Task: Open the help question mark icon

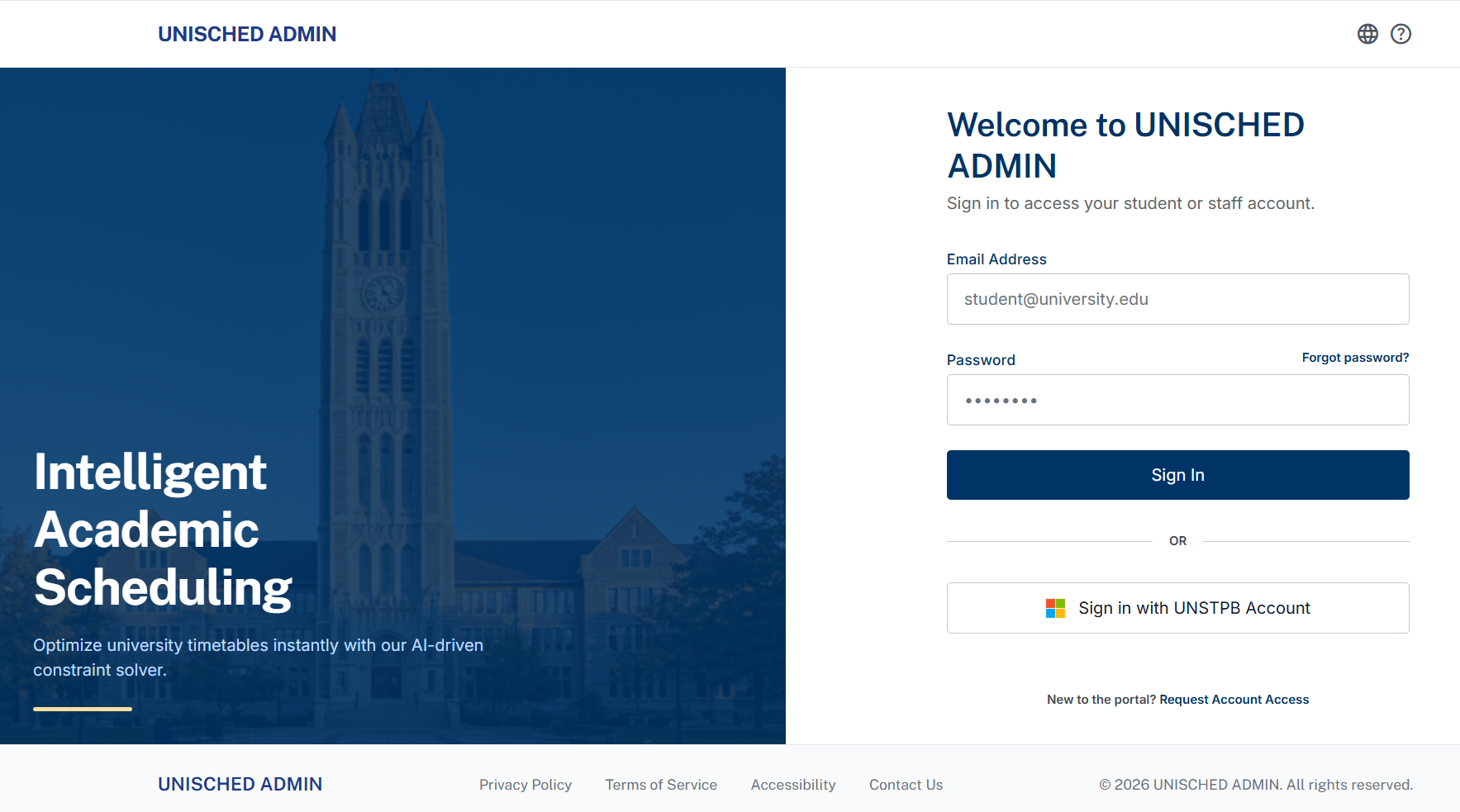Action: pyautogui.click(x=1401, y=34)
